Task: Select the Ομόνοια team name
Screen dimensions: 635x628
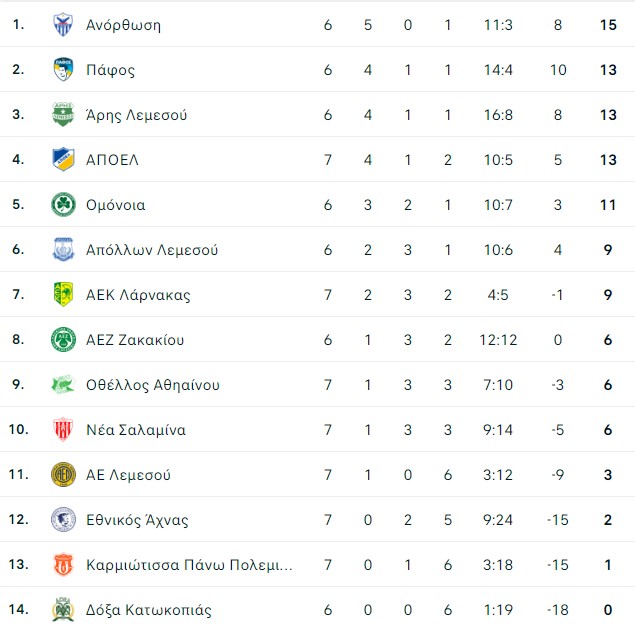Action: click(x=116, y=205)
